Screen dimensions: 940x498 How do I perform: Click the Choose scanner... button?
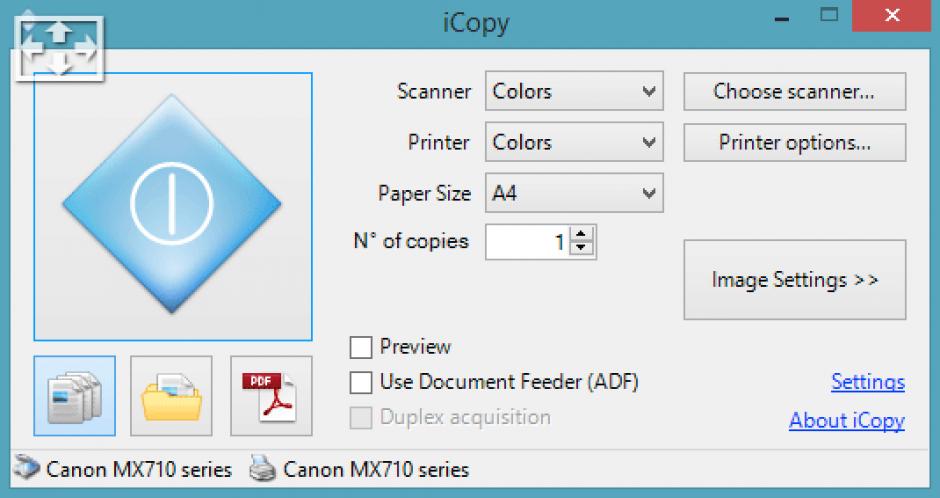(794, 92)
